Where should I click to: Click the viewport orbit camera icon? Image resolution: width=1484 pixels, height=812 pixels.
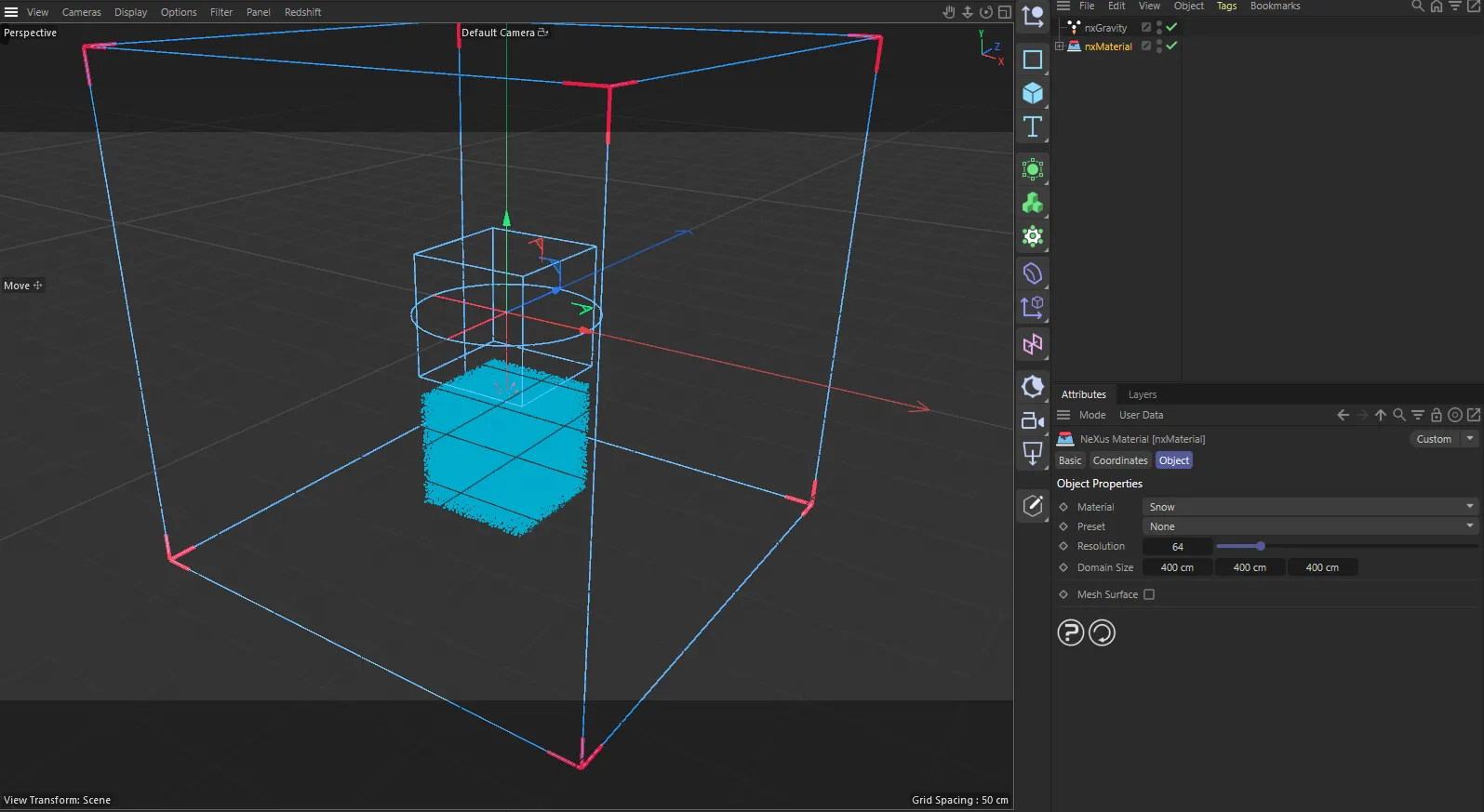point(986,12)
